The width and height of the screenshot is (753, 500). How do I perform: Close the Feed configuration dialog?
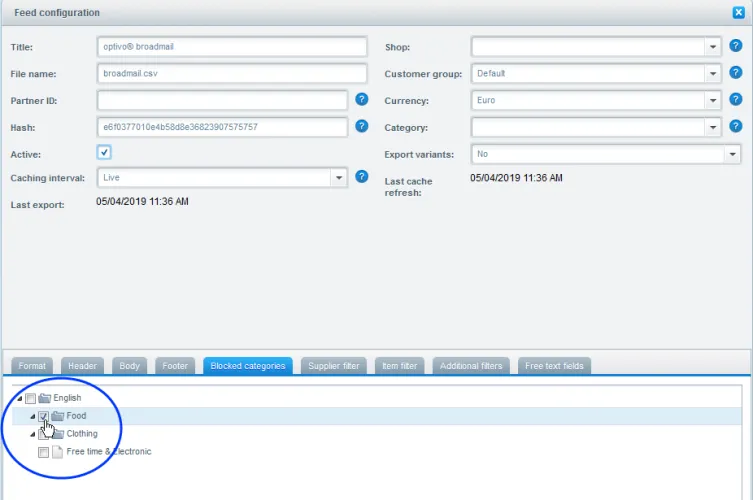pyautogui.click(x=739, y=12)
